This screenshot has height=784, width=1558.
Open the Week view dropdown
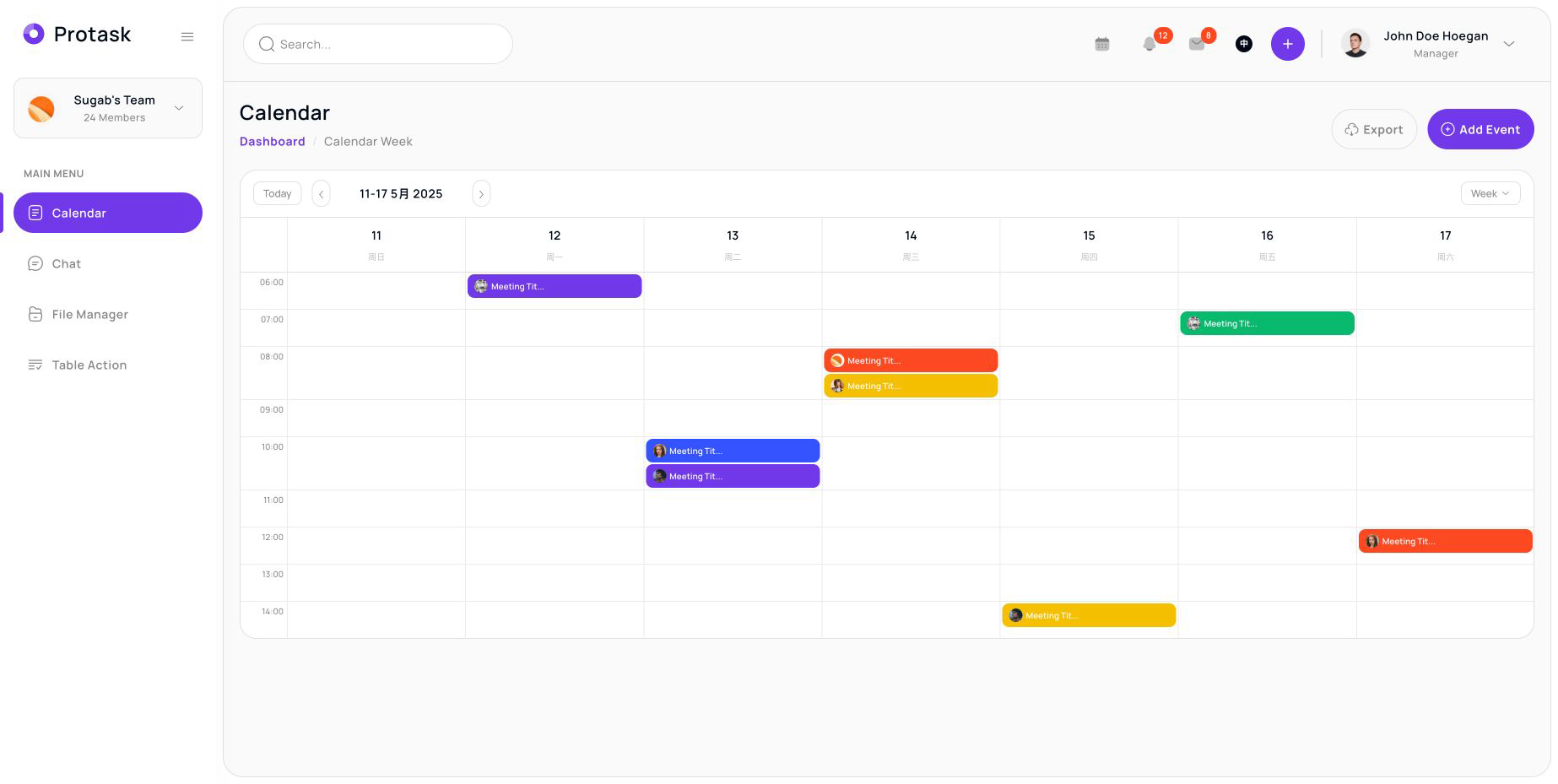pos(1490,193)
